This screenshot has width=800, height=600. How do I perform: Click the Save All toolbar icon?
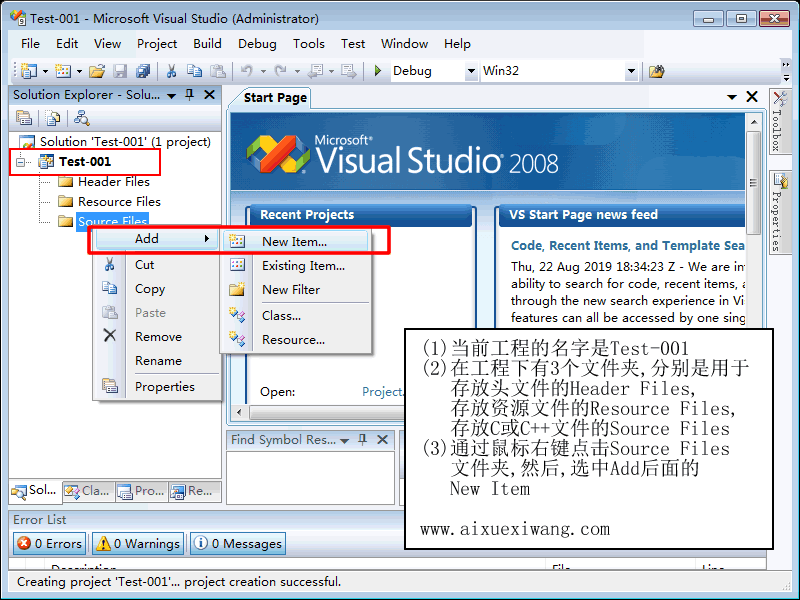point(143,71)
